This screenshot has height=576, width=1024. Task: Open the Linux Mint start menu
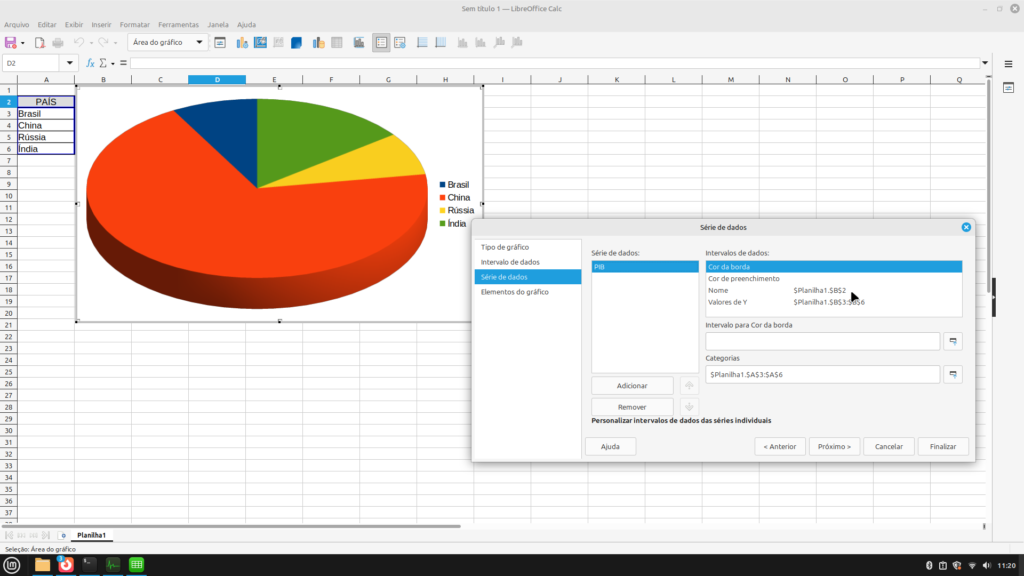coord(12,565)
